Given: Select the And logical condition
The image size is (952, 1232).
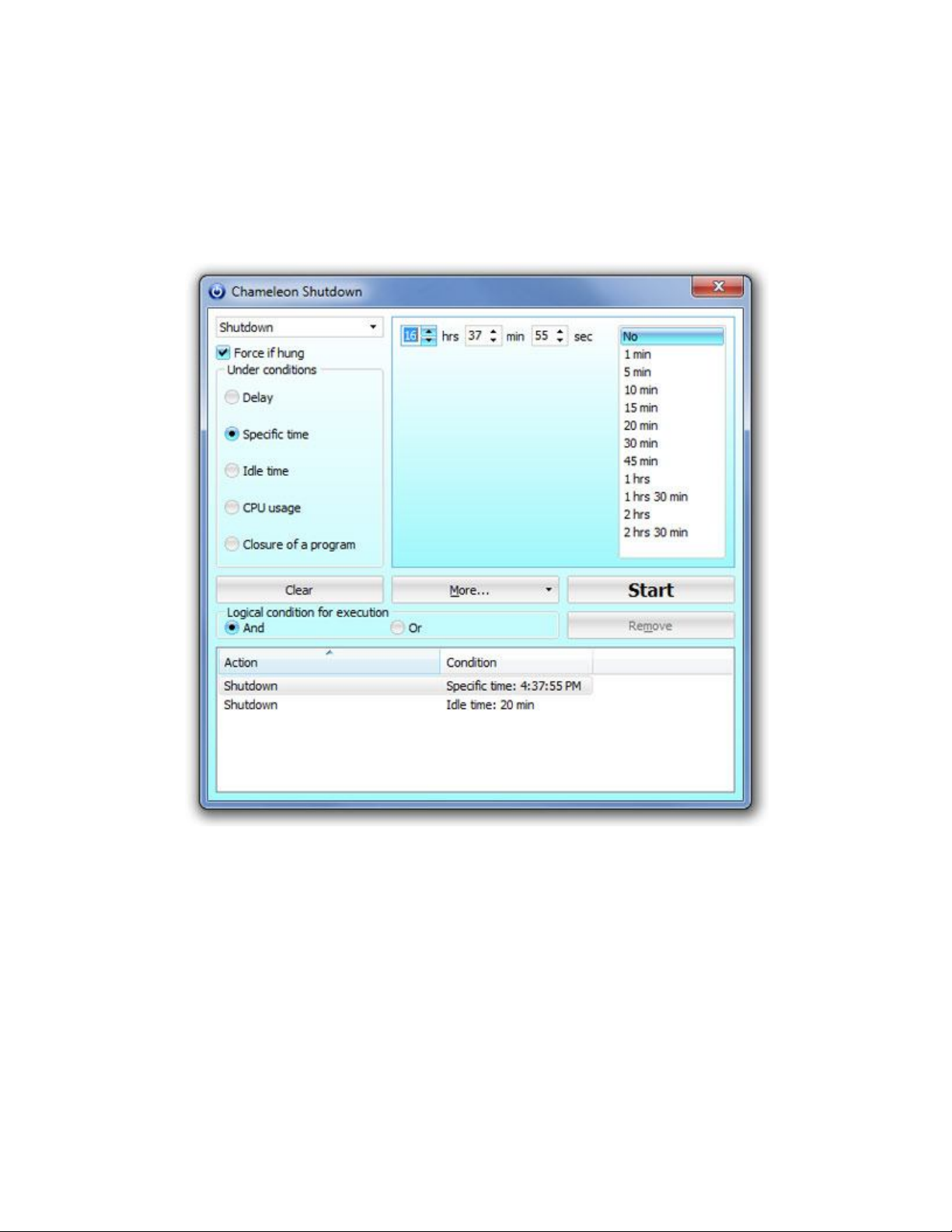Looking at the screenshot, I should [x=232, y=627].
